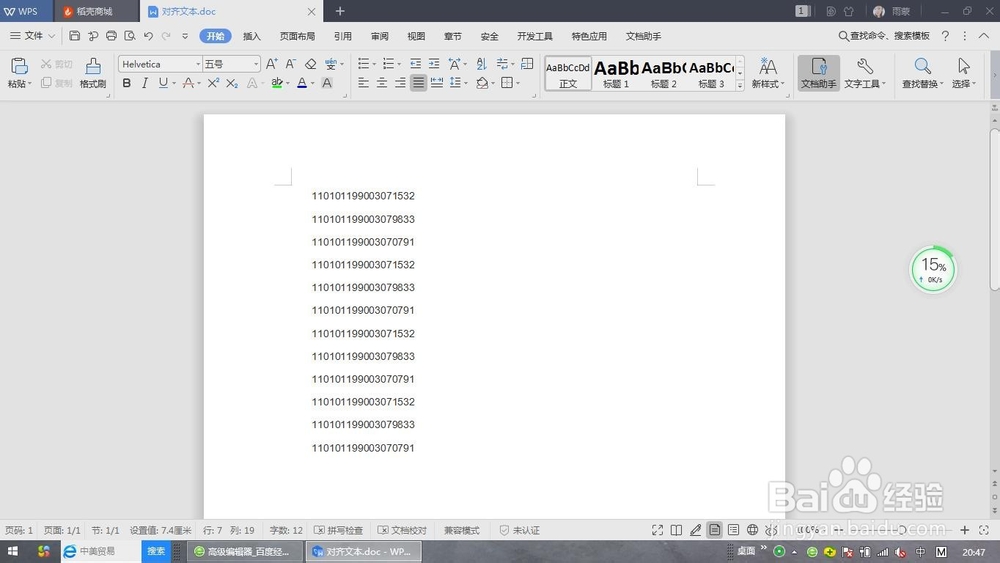Screen dimensions: 1000x563
Task: Toggle strikethrough formatting
Action: click(x=188, y=83)
